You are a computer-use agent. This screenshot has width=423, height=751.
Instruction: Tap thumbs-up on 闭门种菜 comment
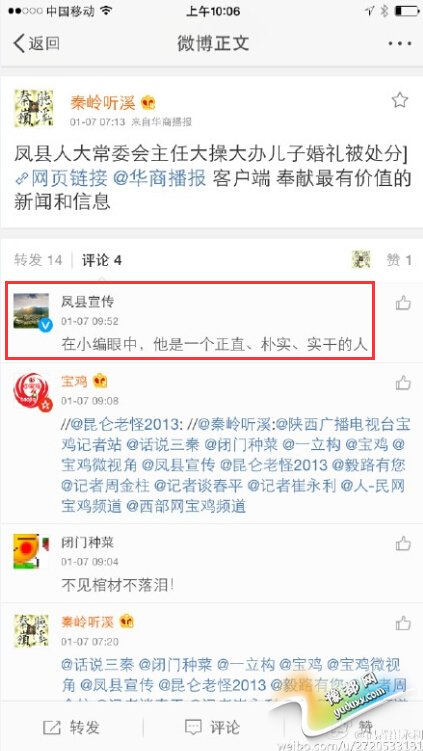(403, 544)
